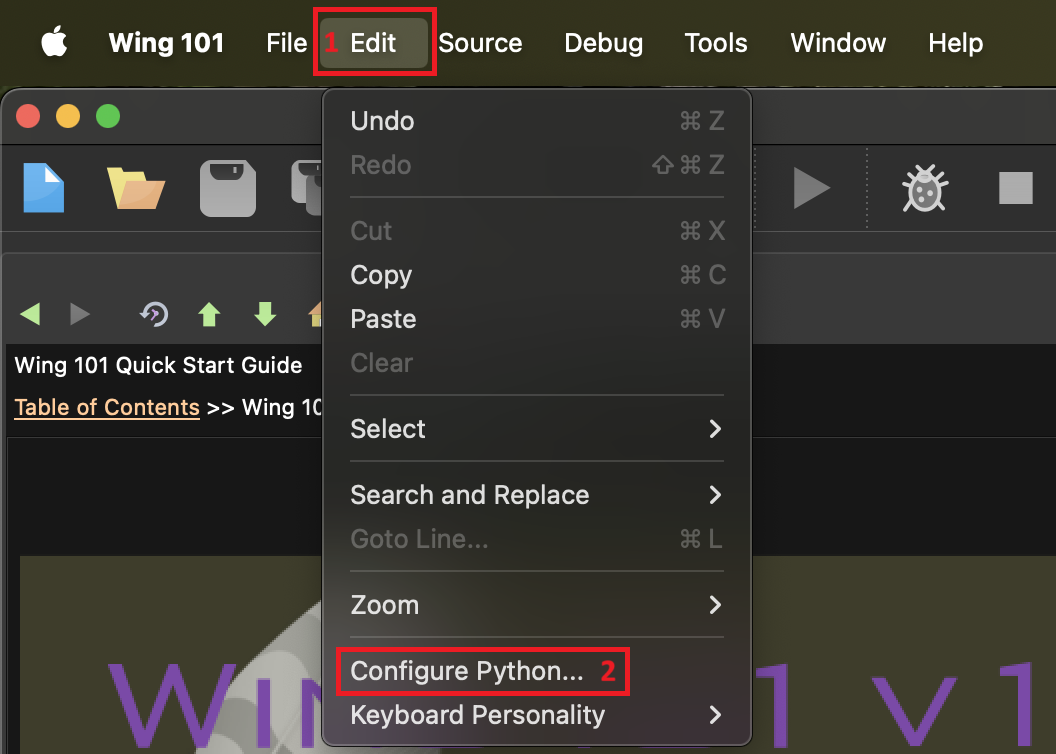Screen dimensions: 1056x754
Task: Click the green up arrow icon
Action: 209,314
